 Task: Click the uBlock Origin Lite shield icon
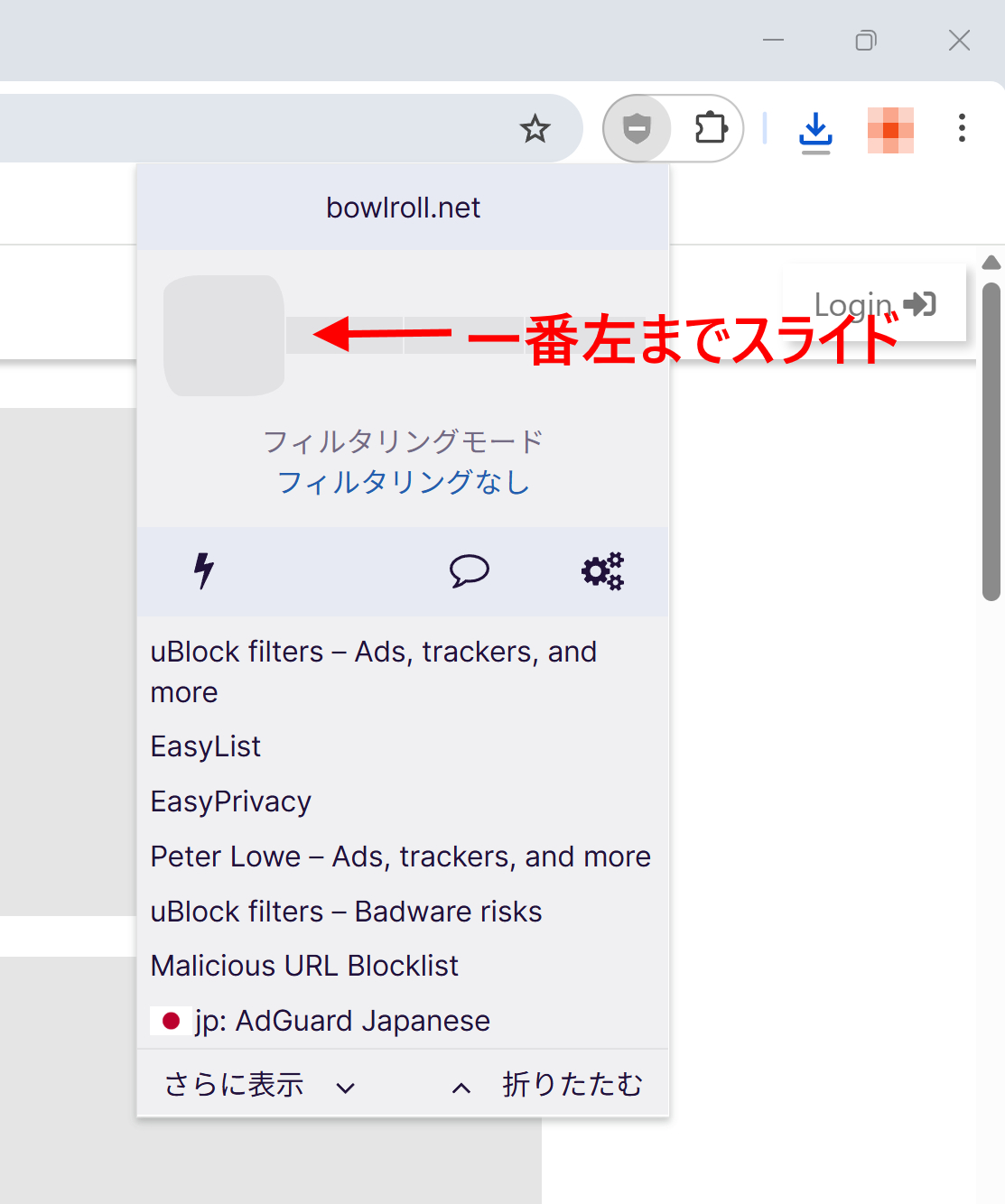coord(637,129)
